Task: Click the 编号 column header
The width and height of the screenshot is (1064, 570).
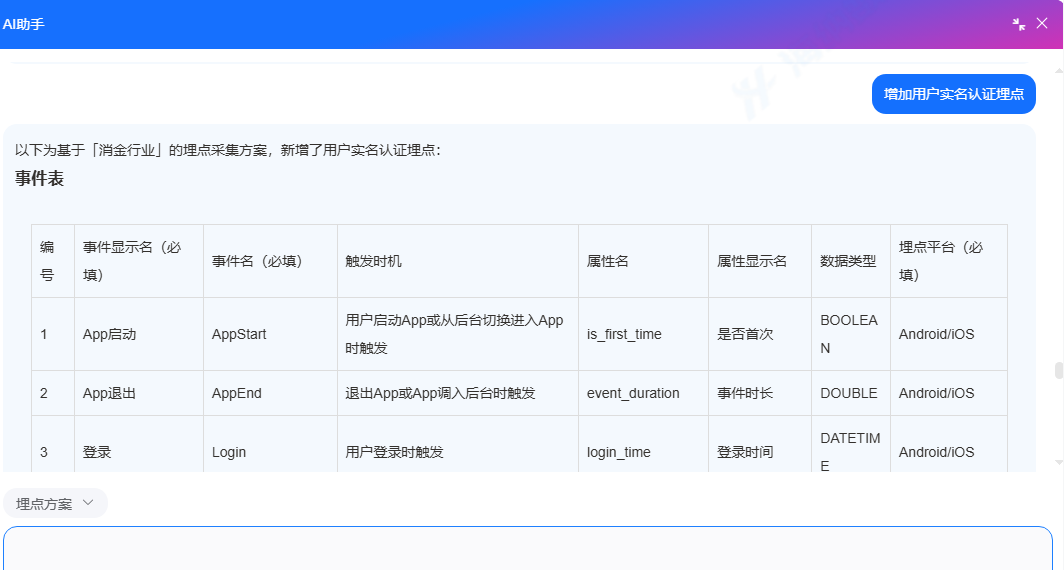Action: pyautogui.click(x=53, y=261)
